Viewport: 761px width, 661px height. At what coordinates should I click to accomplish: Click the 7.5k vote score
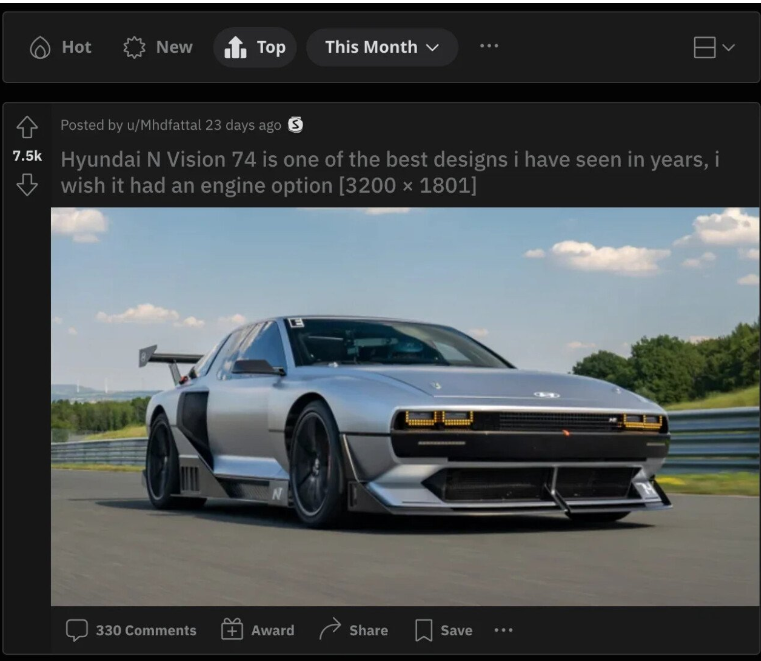click(27, 156)
